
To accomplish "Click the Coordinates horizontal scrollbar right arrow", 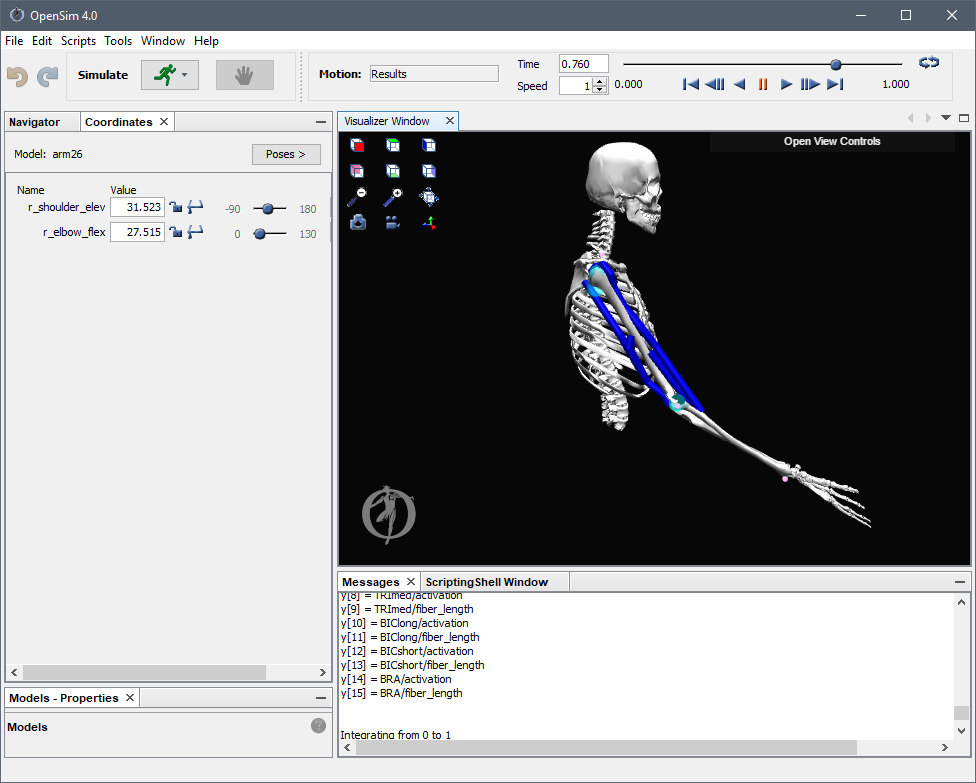I will (322, 672).
